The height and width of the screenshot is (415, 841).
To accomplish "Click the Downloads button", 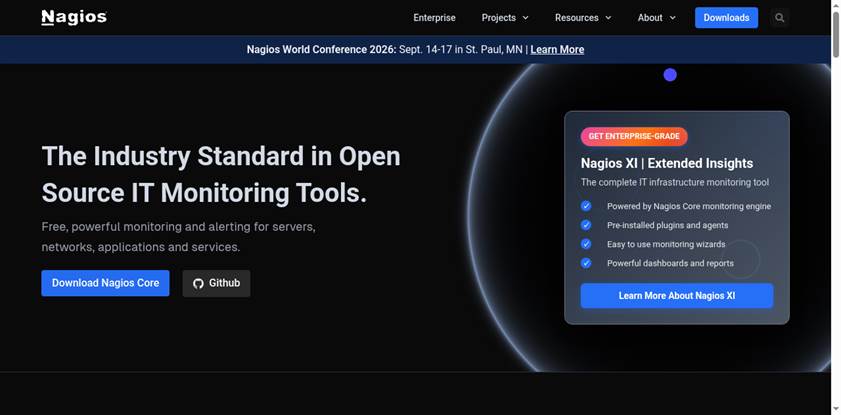I will coord(726,18).
